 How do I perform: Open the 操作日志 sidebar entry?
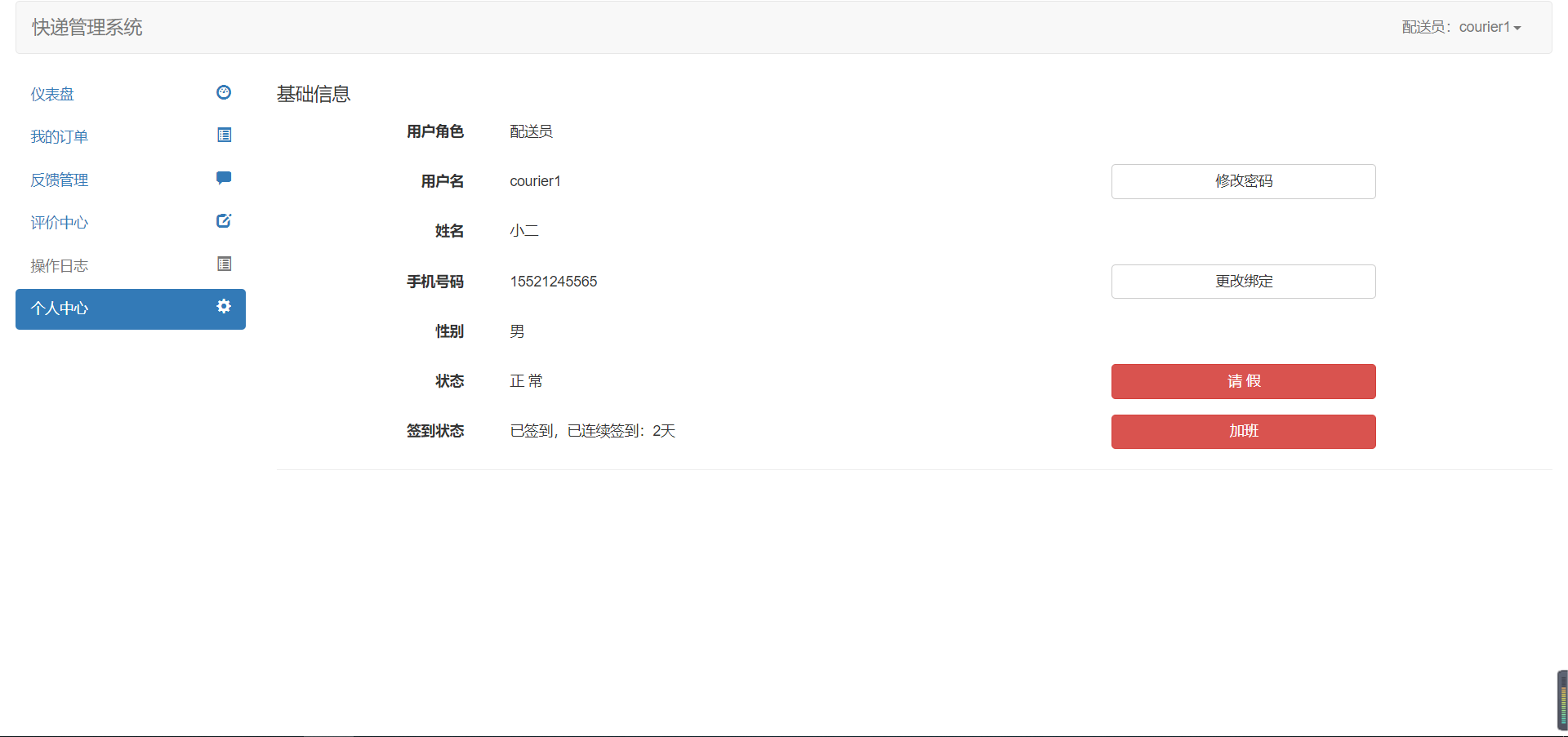click(131, 265)
